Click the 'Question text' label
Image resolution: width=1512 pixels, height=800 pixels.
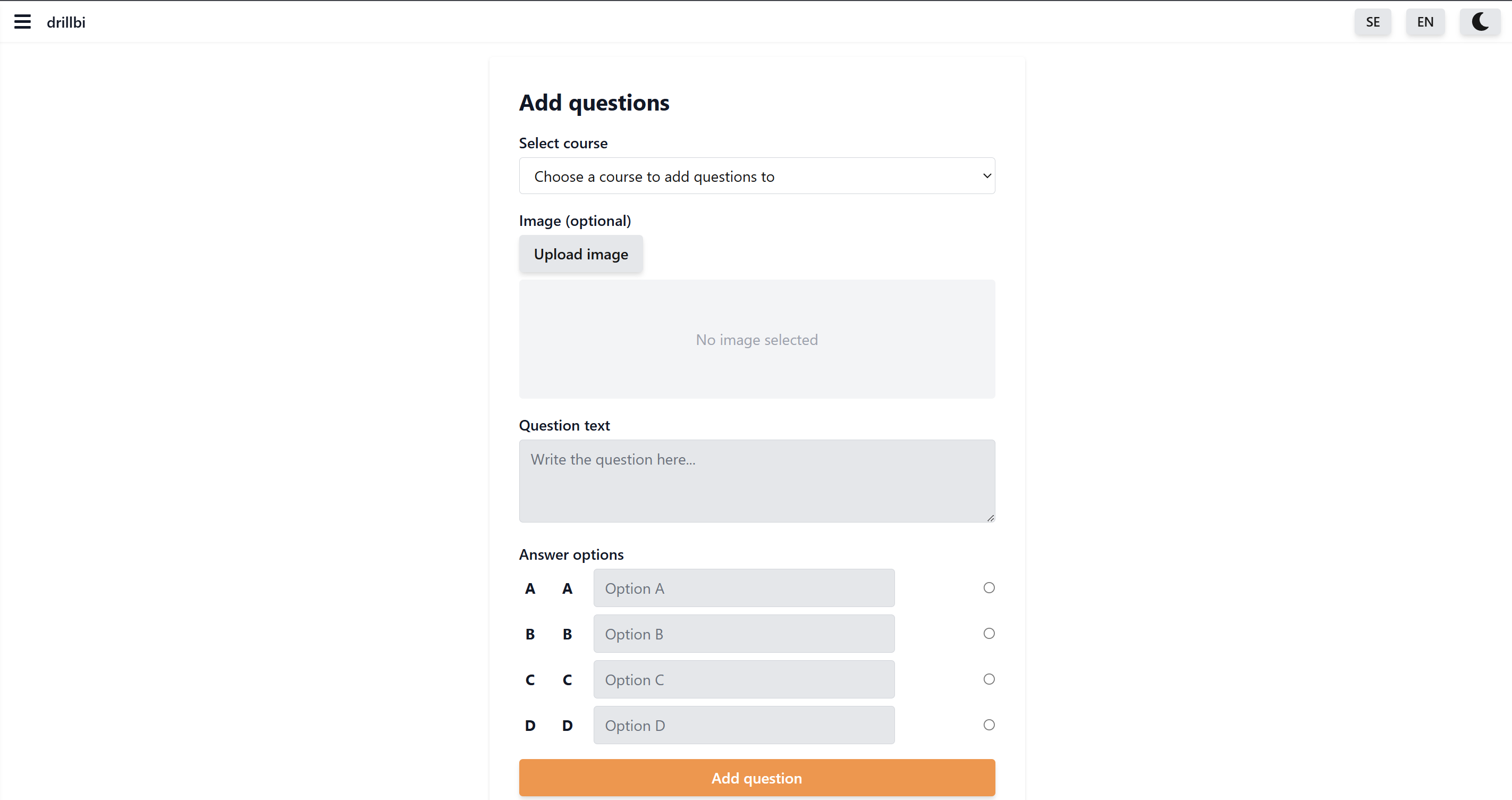[x=564, y=426]
